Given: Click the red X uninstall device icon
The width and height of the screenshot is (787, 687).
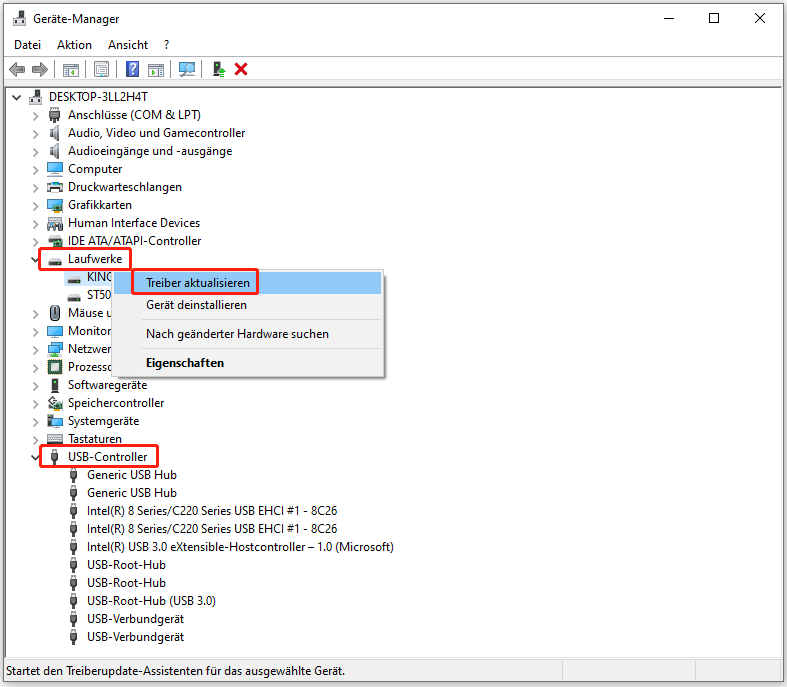Looking at the screenshot, I should pos(241,69).
